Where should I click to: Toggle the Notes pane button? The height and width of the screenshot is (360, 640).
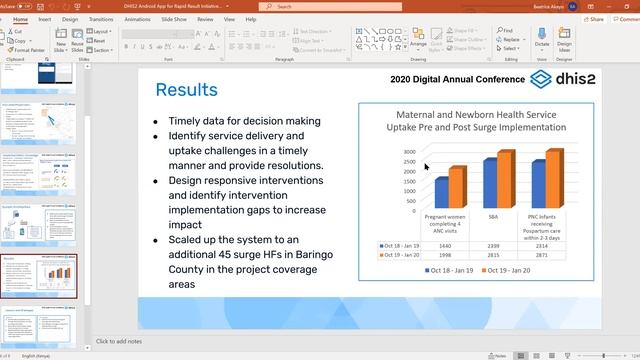(x=497, y=356)
